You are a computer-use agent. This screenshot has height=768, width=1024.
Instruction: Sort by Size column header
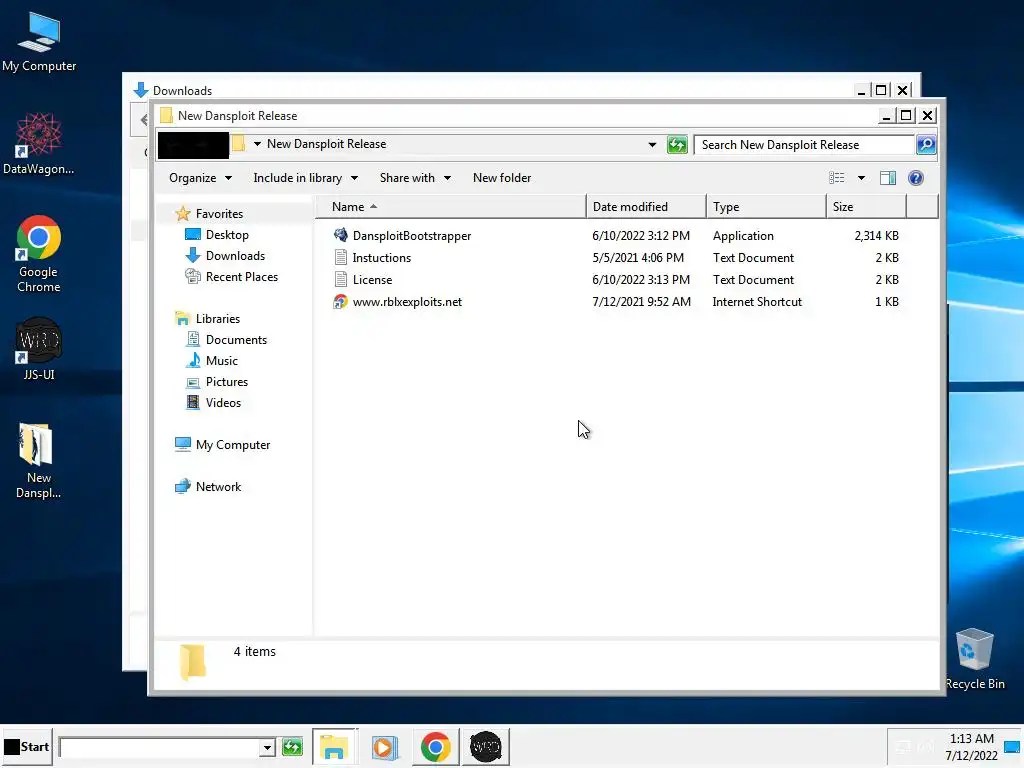(x=866, y=206)
